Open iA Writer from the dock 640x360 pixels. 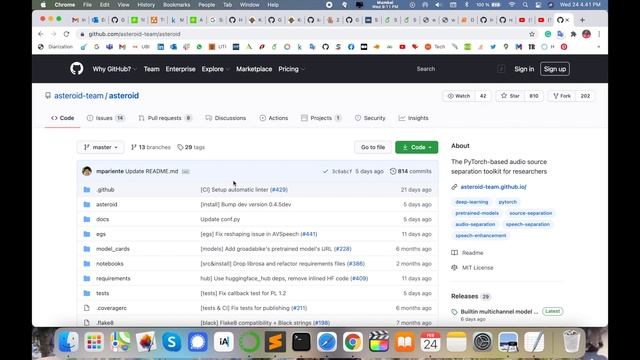coord(224,341)
